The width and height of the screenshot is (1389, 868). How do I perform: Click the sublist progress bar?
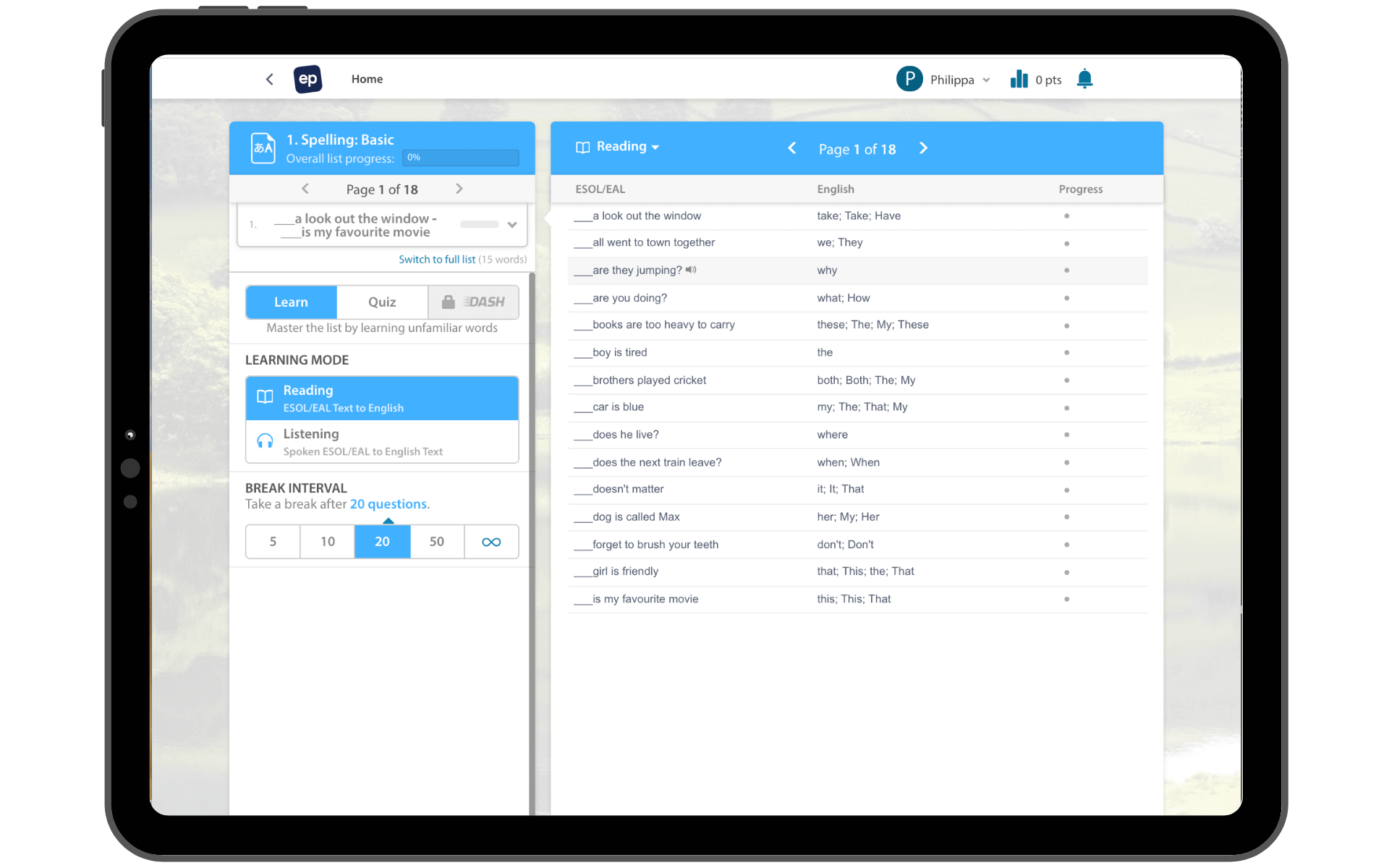click(x=480, y=224)
